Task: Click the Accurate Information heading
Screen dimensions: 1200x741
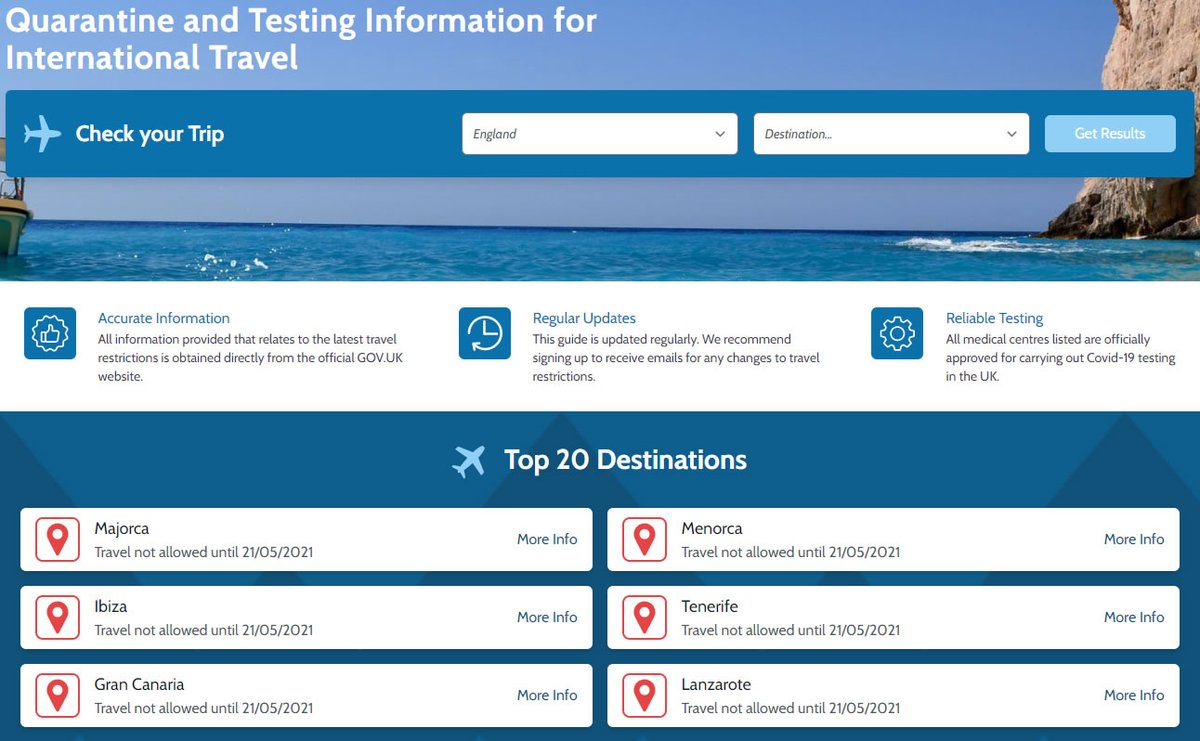Action: coord(164,318)
